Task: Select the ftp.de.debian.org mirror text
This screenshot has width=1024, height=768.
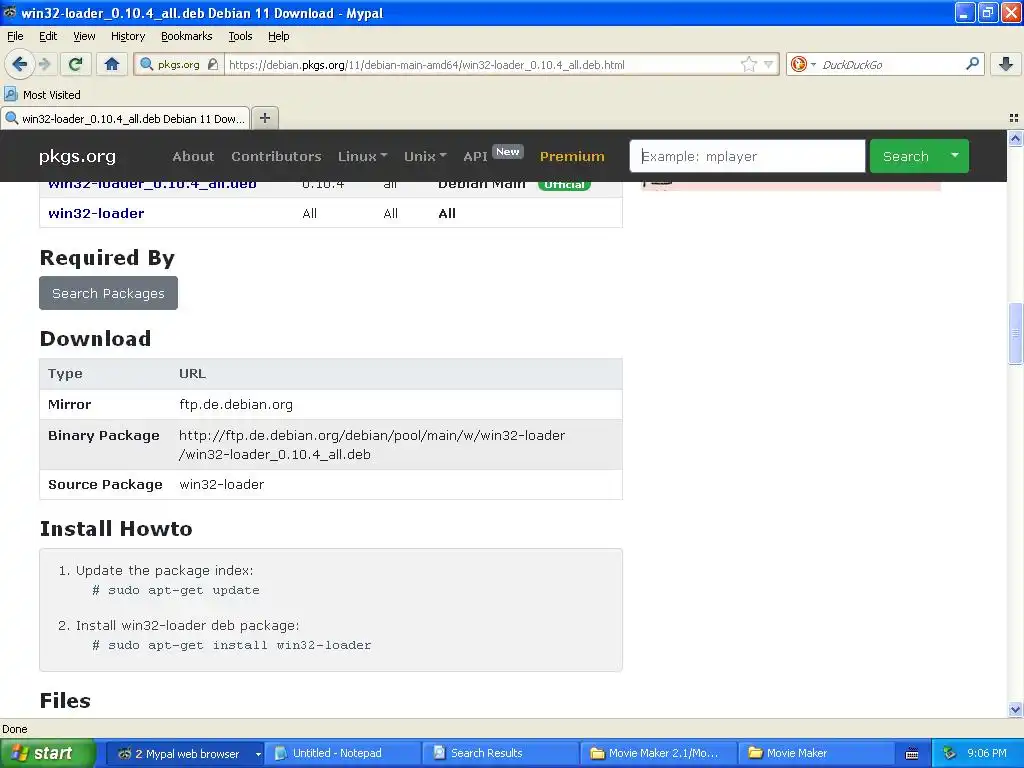Action: [x=236, y=404]
